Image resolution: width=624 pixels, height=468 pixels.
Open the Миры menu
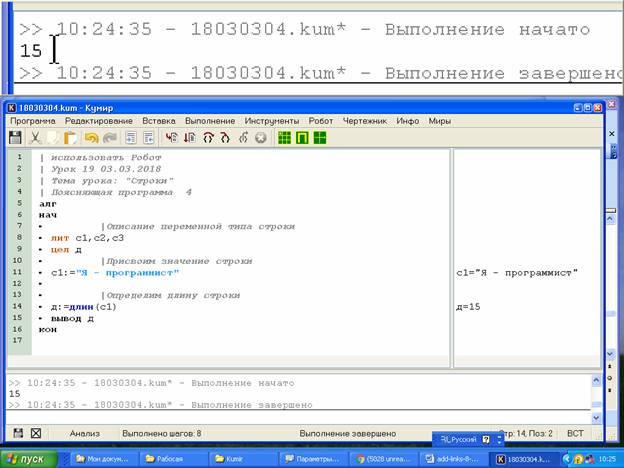[x=439, y=121]
